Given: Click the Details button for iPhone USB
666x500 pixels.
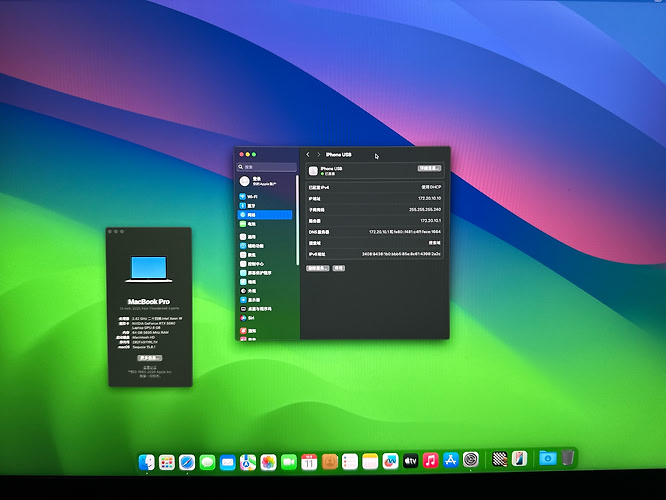Looking at the screenshot, I should 429,169.
